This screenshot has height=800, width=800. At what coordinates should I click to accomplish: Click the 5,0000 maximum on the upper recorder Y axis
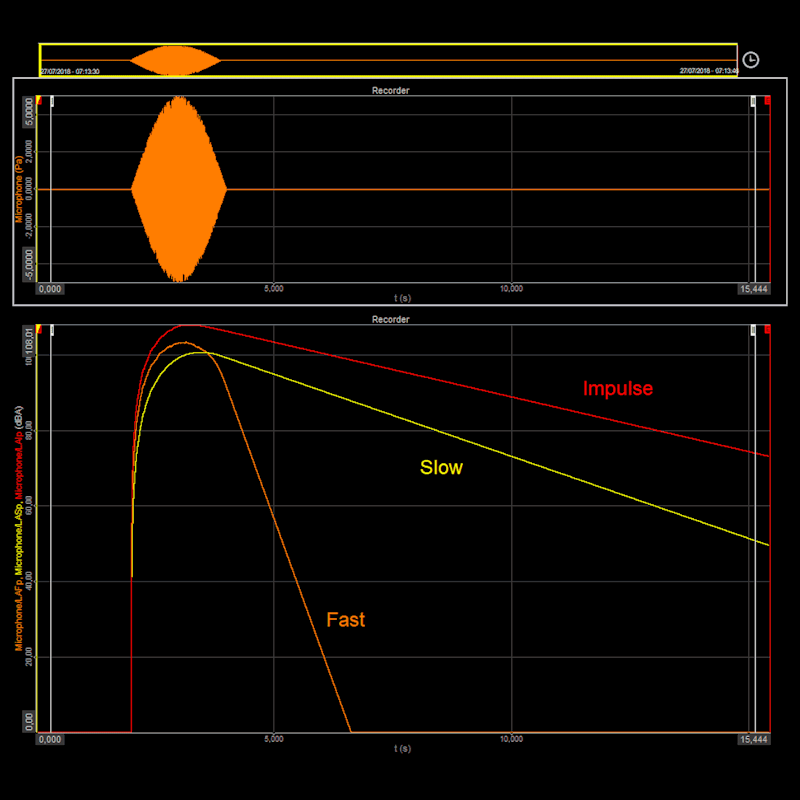(x=29, y=112)
